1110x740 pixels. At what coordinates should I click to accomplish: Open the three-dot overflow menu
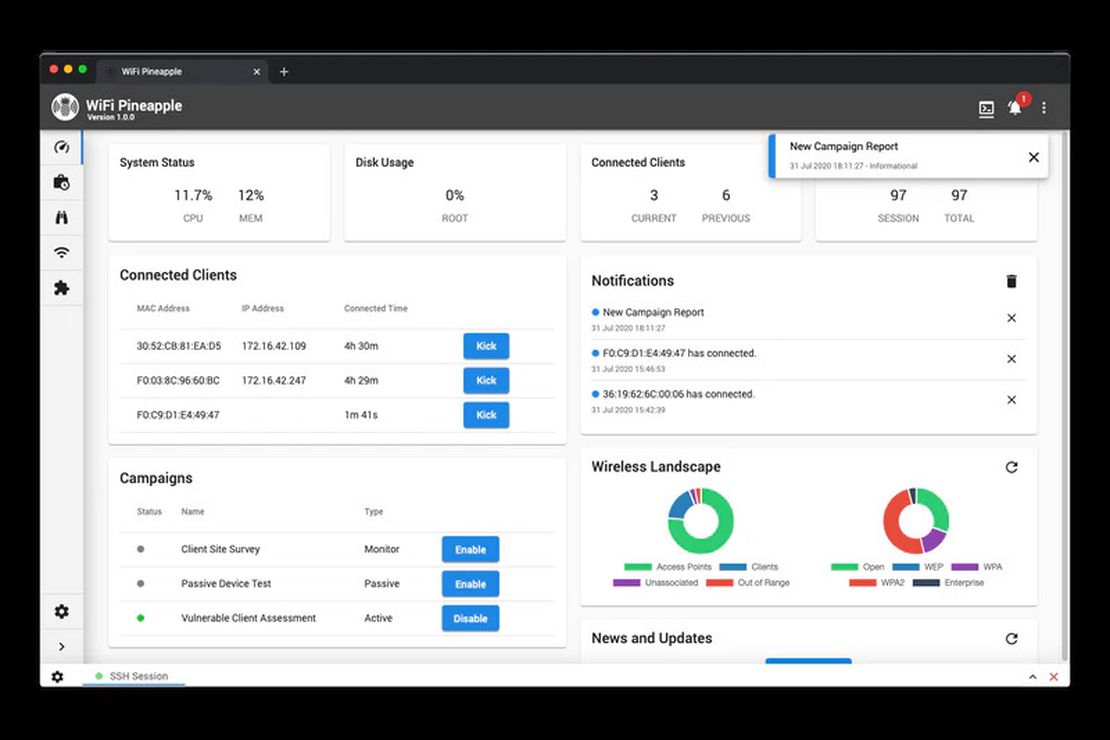click(1043, 107)
